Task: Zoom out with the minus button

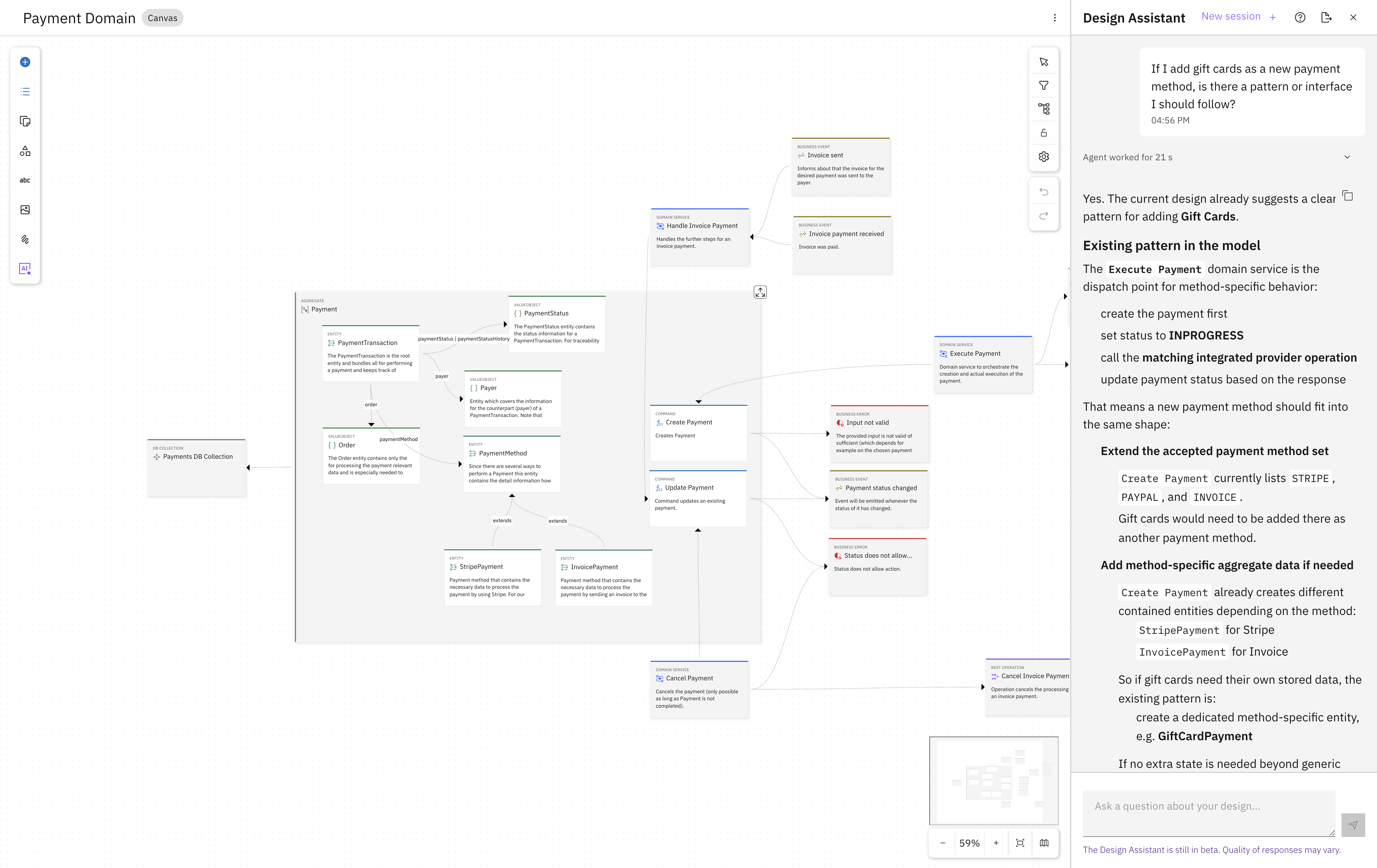Action: coord(943,843)
